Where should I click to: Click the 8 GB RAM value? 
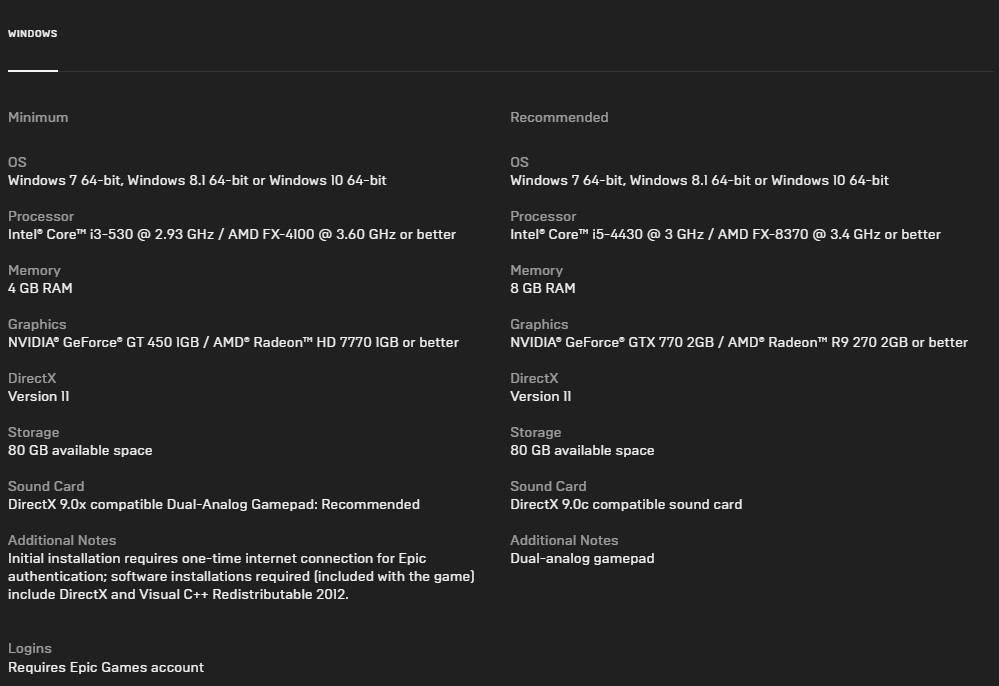[543, 289]
